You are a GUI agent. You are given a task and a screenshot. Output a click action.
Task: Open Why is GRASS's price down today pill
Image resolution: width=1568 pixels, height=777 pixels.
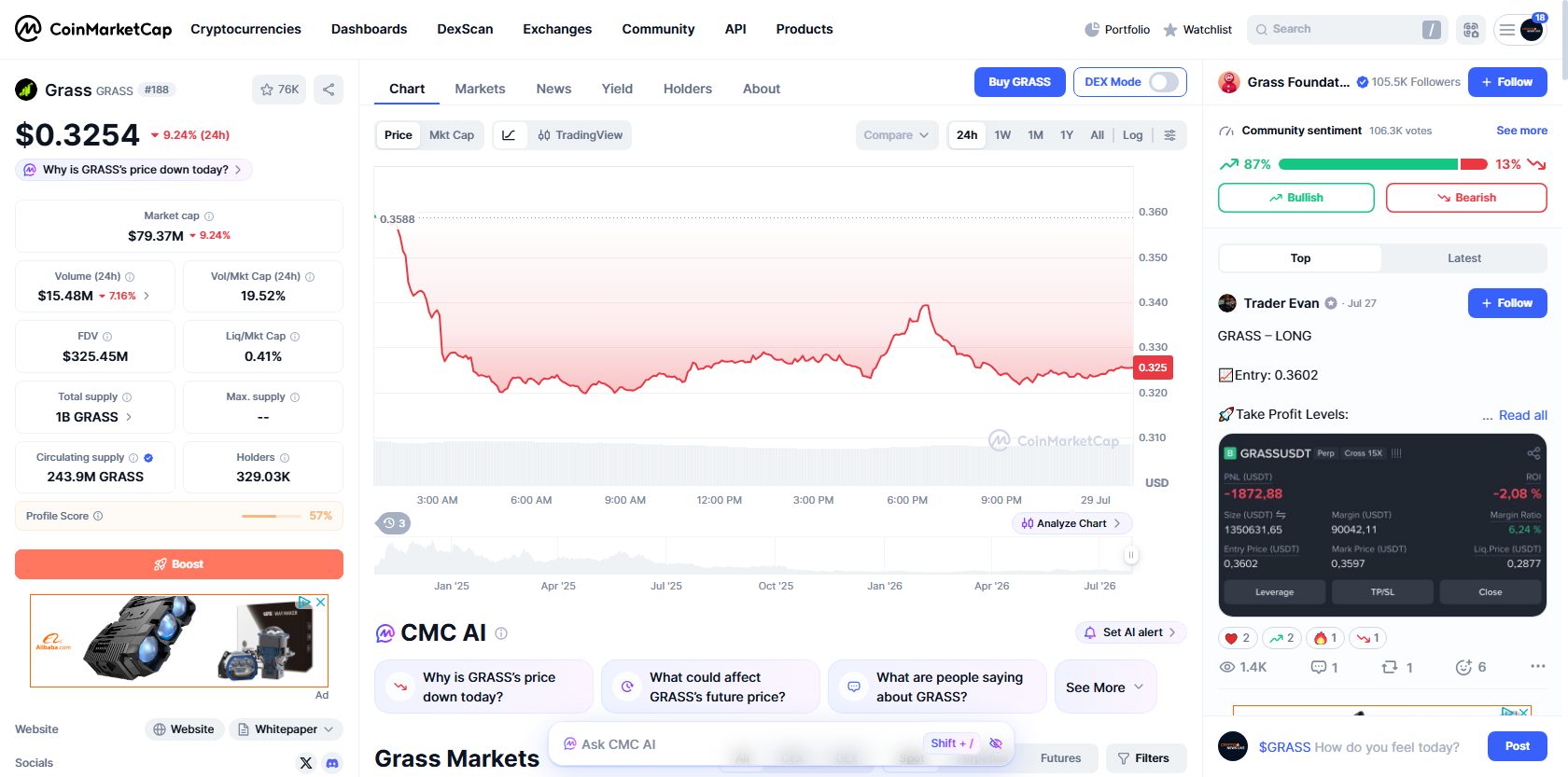click(x=133, y=170)
